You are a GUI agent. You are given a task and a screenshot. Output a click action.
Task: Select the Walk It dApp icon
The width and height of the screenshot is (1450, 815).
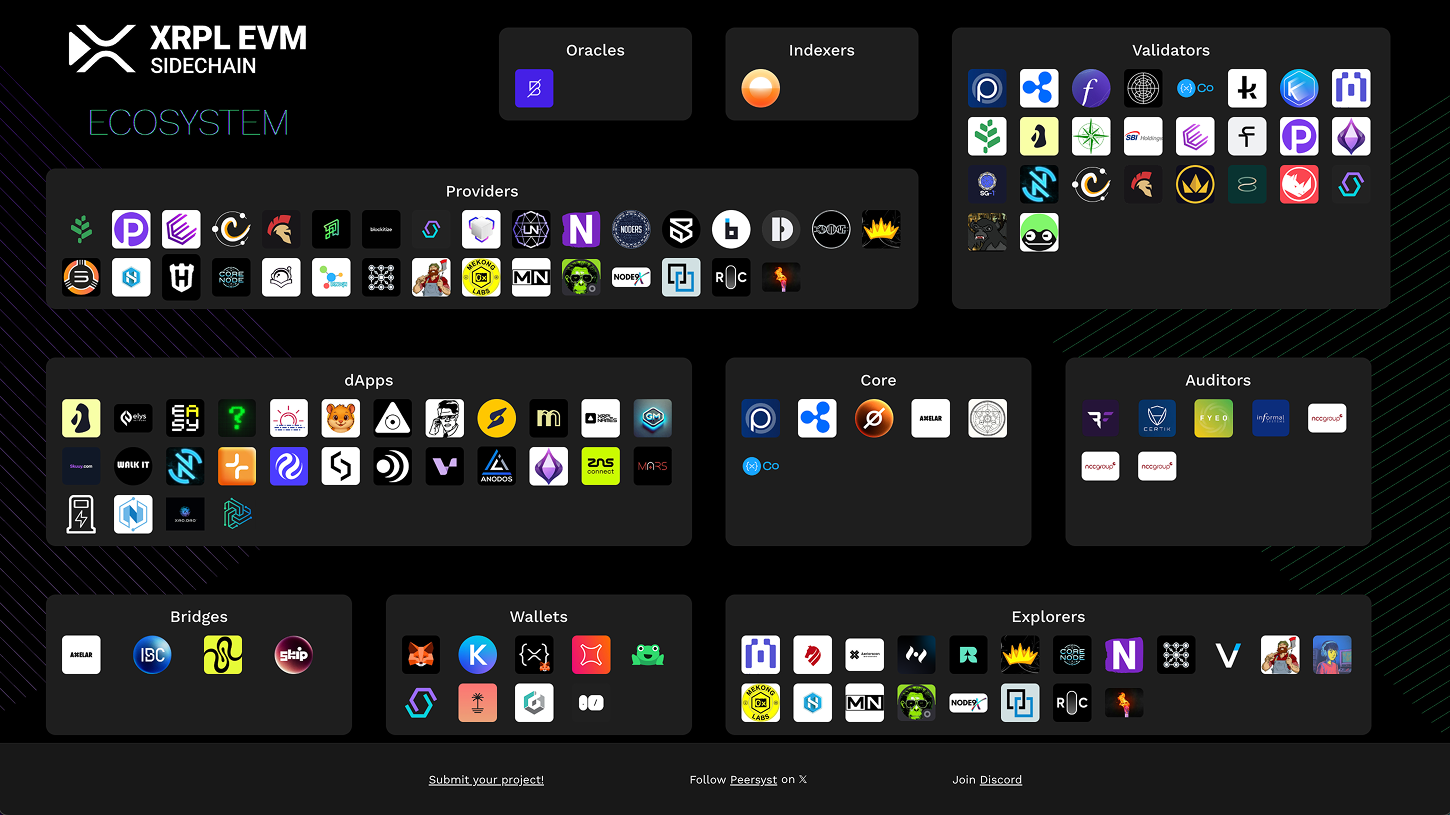(133, 466)
